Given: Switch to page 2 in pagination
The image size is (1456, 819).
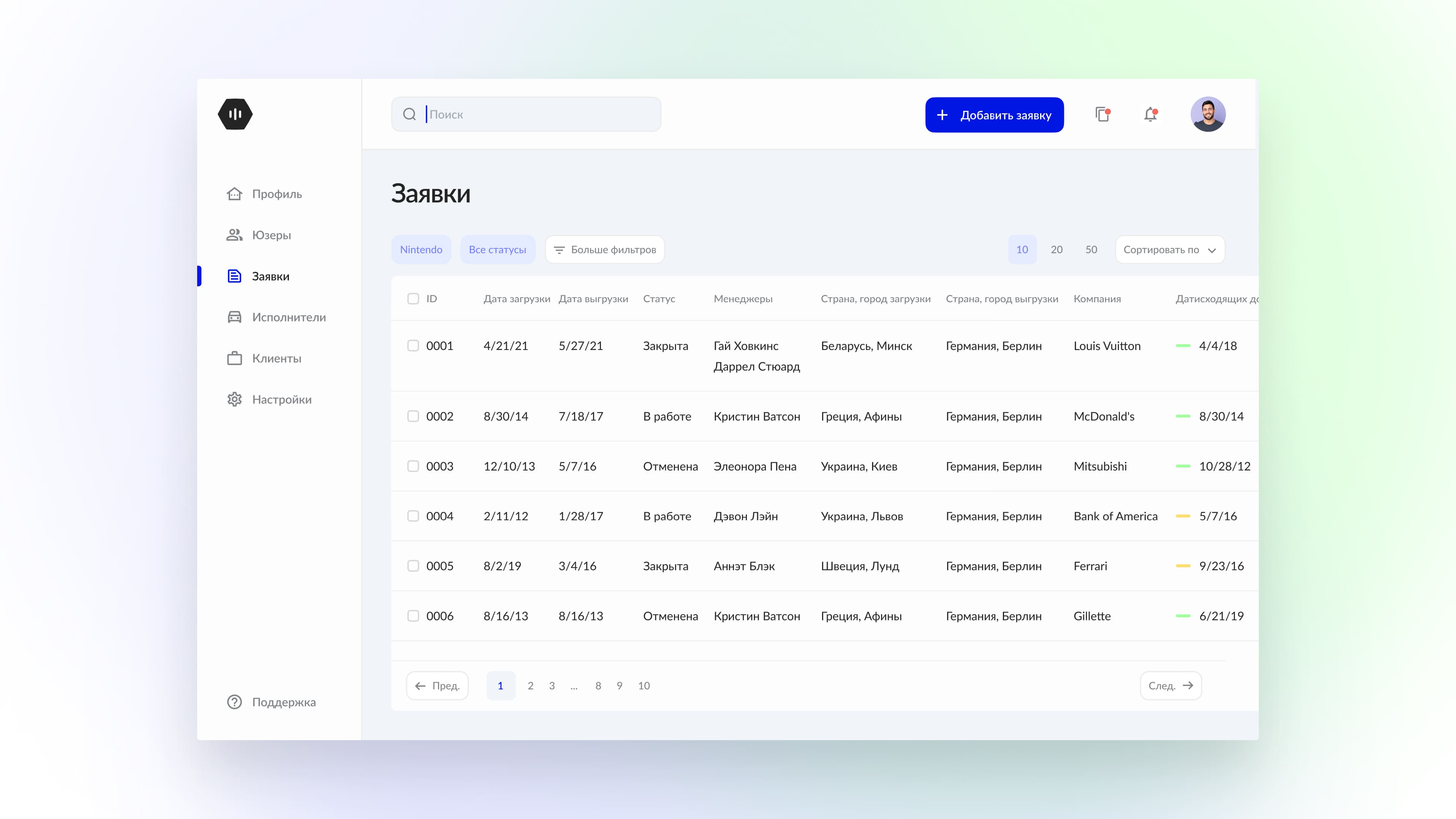Looking at the screenshot, I should (530, 686).
